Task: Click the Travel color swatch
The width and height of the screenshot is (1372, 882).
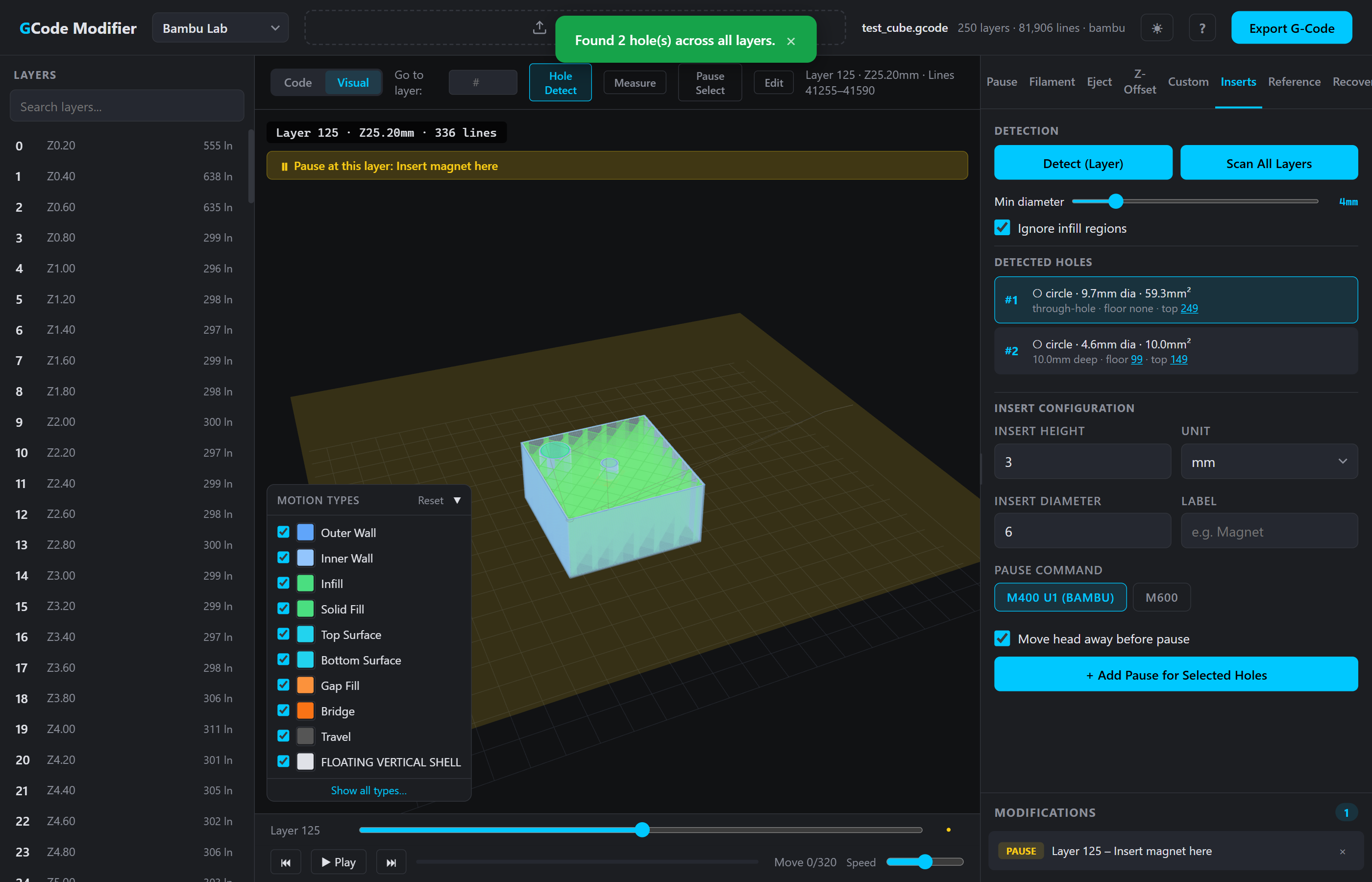Action: pos(305,736)
